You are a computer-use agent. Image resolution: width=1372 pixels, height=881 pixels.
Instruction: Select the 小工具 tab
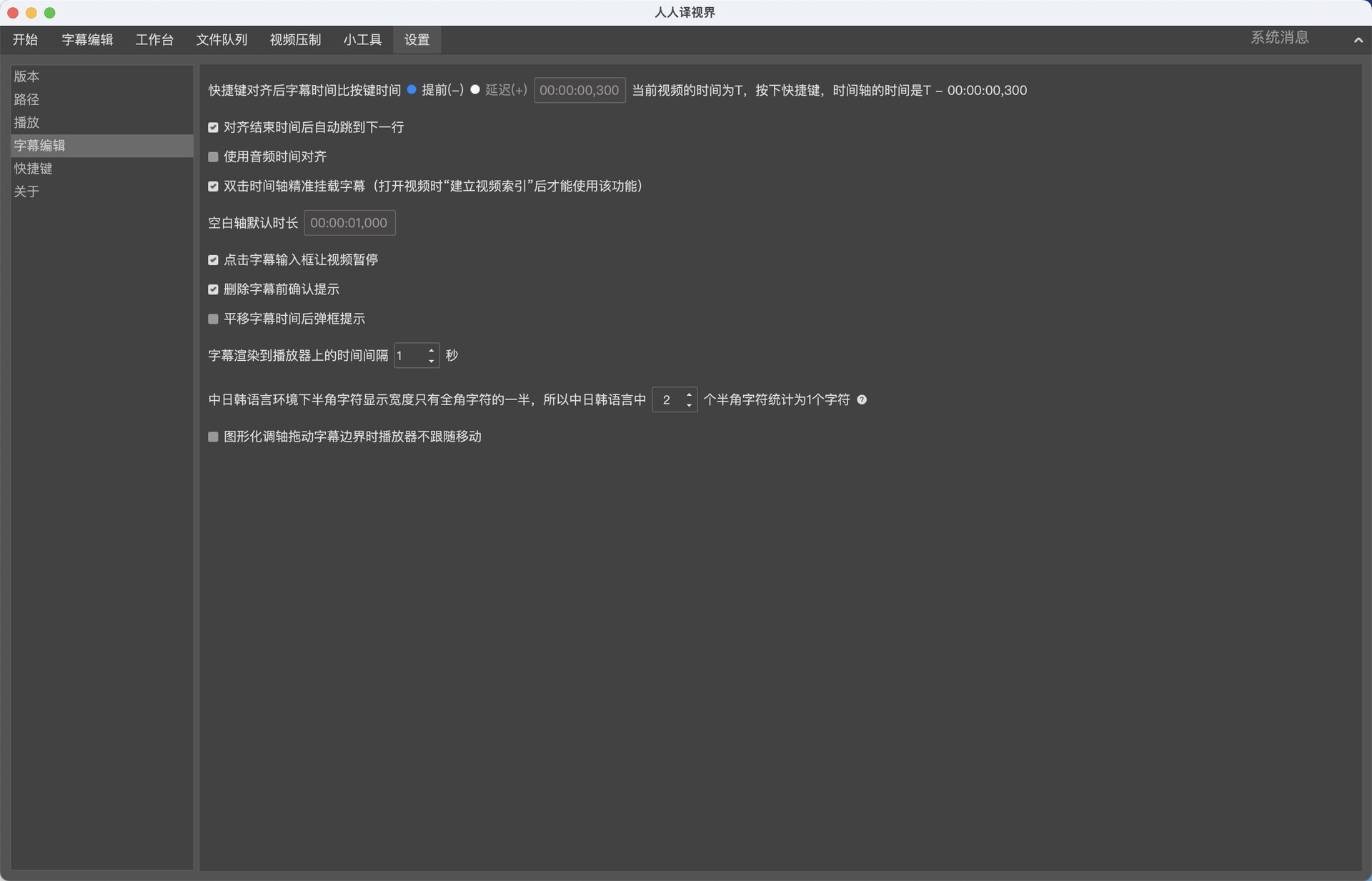[x=362, y=40]
